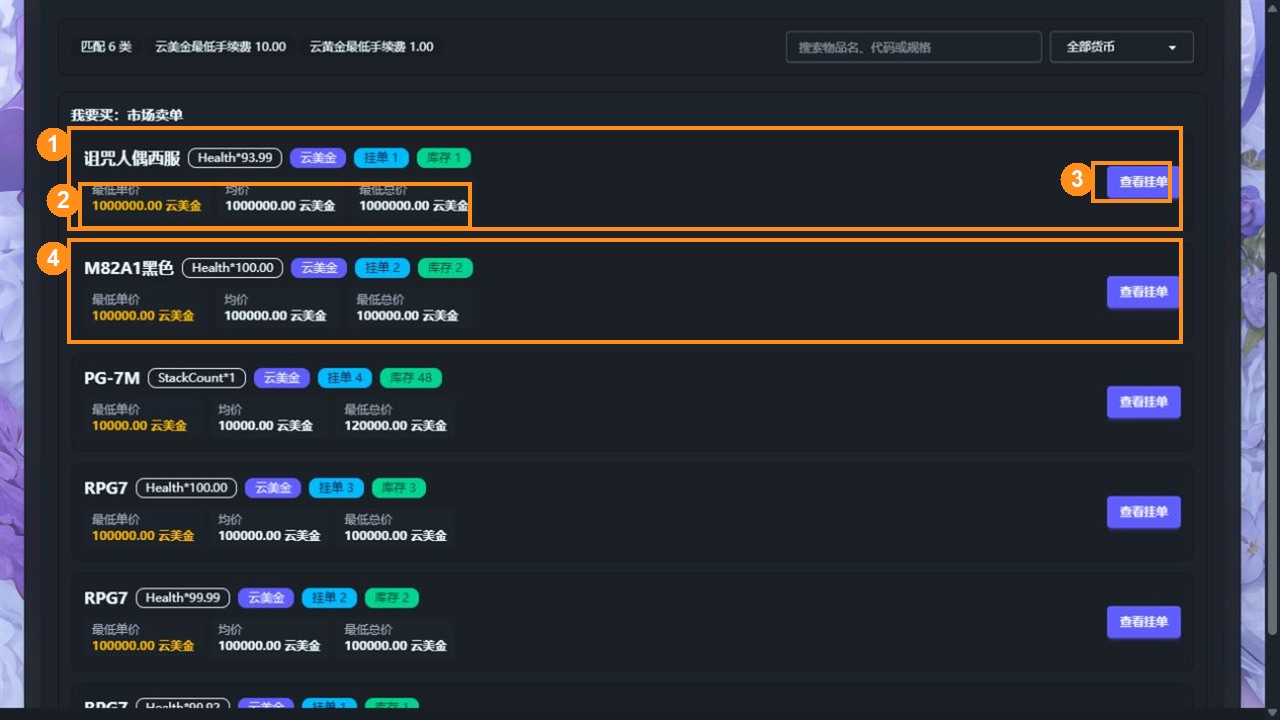Open 查看挂单 for RPG7 Health*99.99

(1143, 622)
